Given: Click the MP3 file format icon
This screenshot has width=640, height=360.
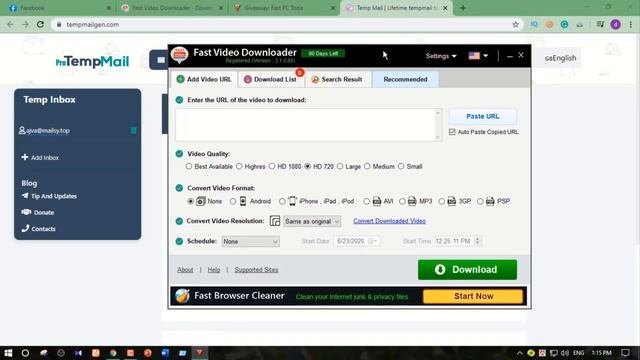Looking at the screenshot, I should tap(412, 201).
